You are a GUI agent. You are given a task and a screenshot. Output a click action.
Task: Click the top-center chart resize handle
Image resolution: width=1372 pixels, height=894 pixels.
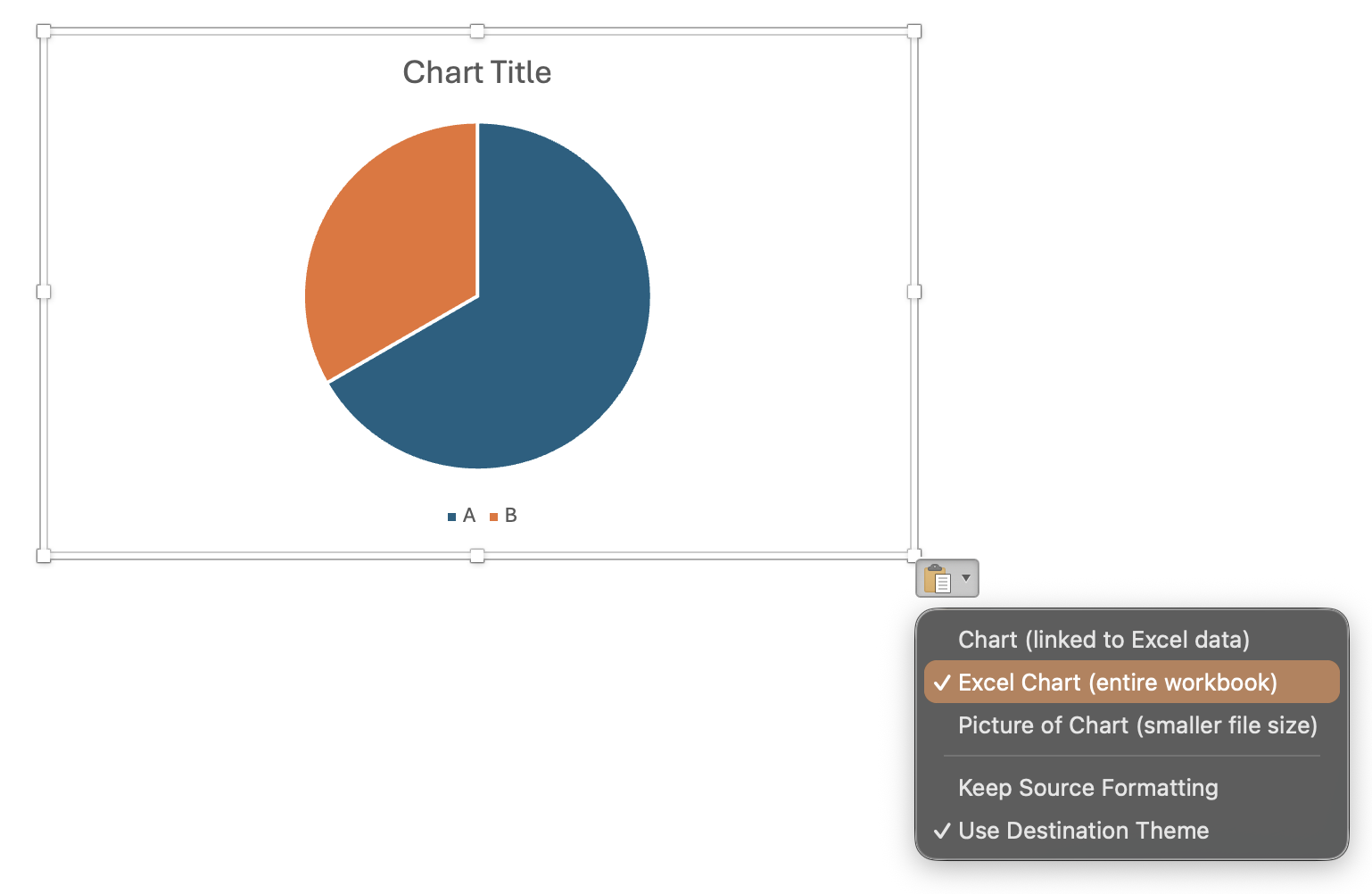(x=477, y=31)
